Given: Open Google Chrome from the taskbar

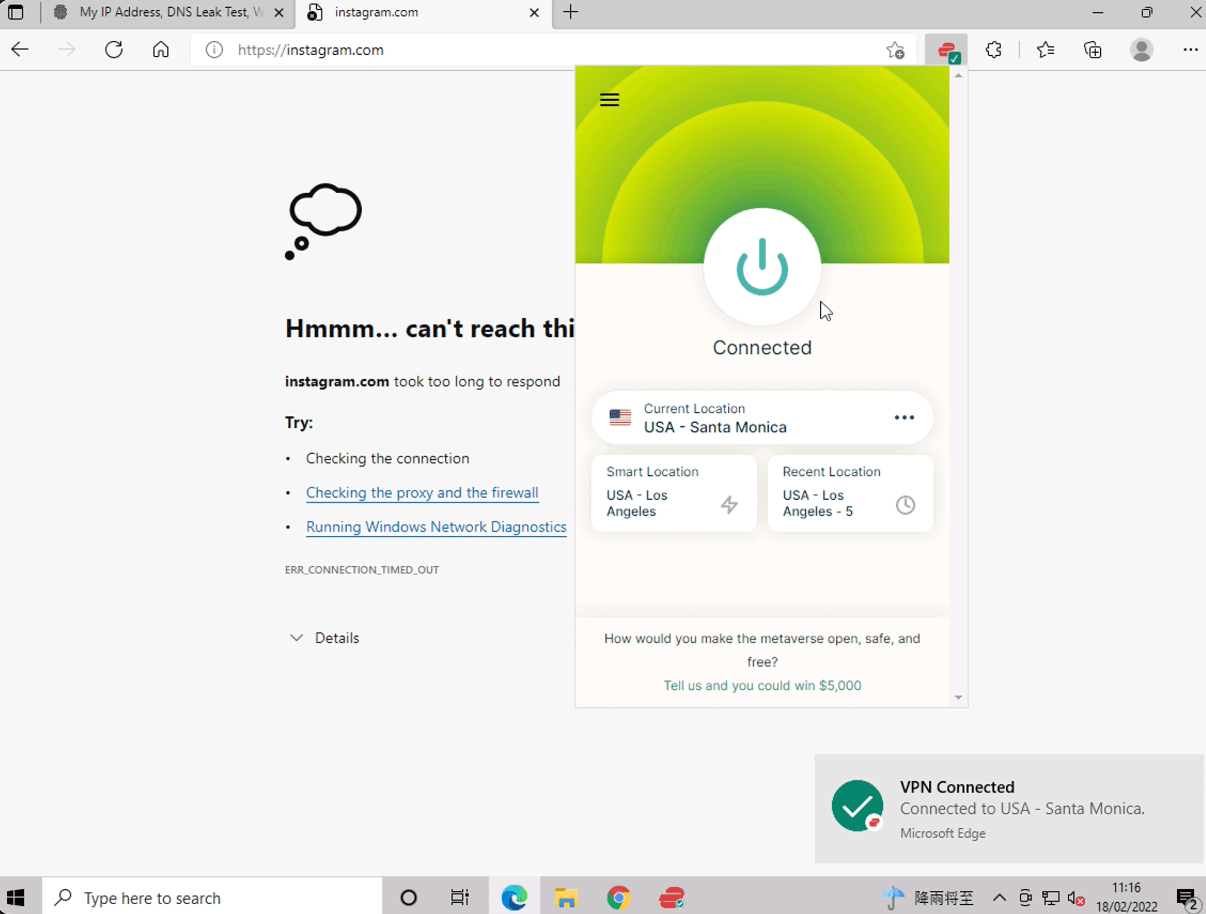Looking at the screenshot, I should click(618, 898).
